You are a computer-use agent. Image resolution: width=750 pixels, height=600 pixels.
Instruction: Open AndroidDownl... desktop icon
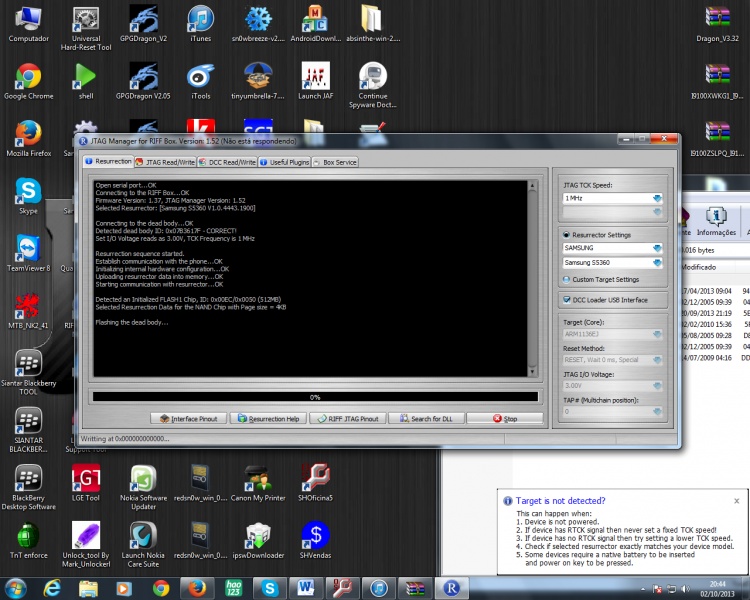point(316,24)
